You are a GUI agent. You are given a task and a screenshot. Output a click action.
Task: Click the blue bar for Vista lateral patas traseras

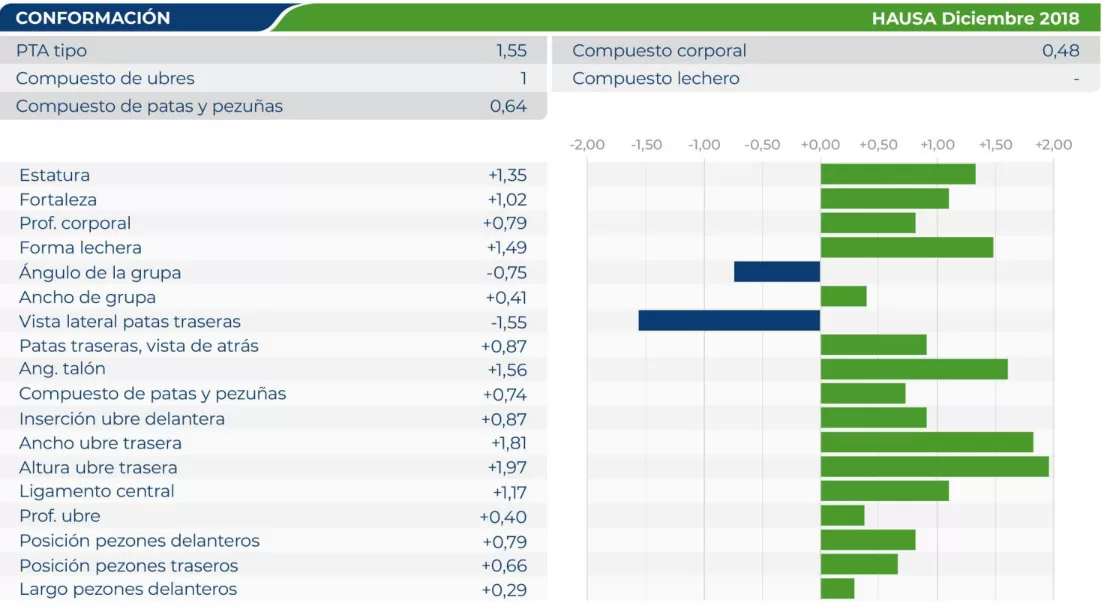coord(729,321)
